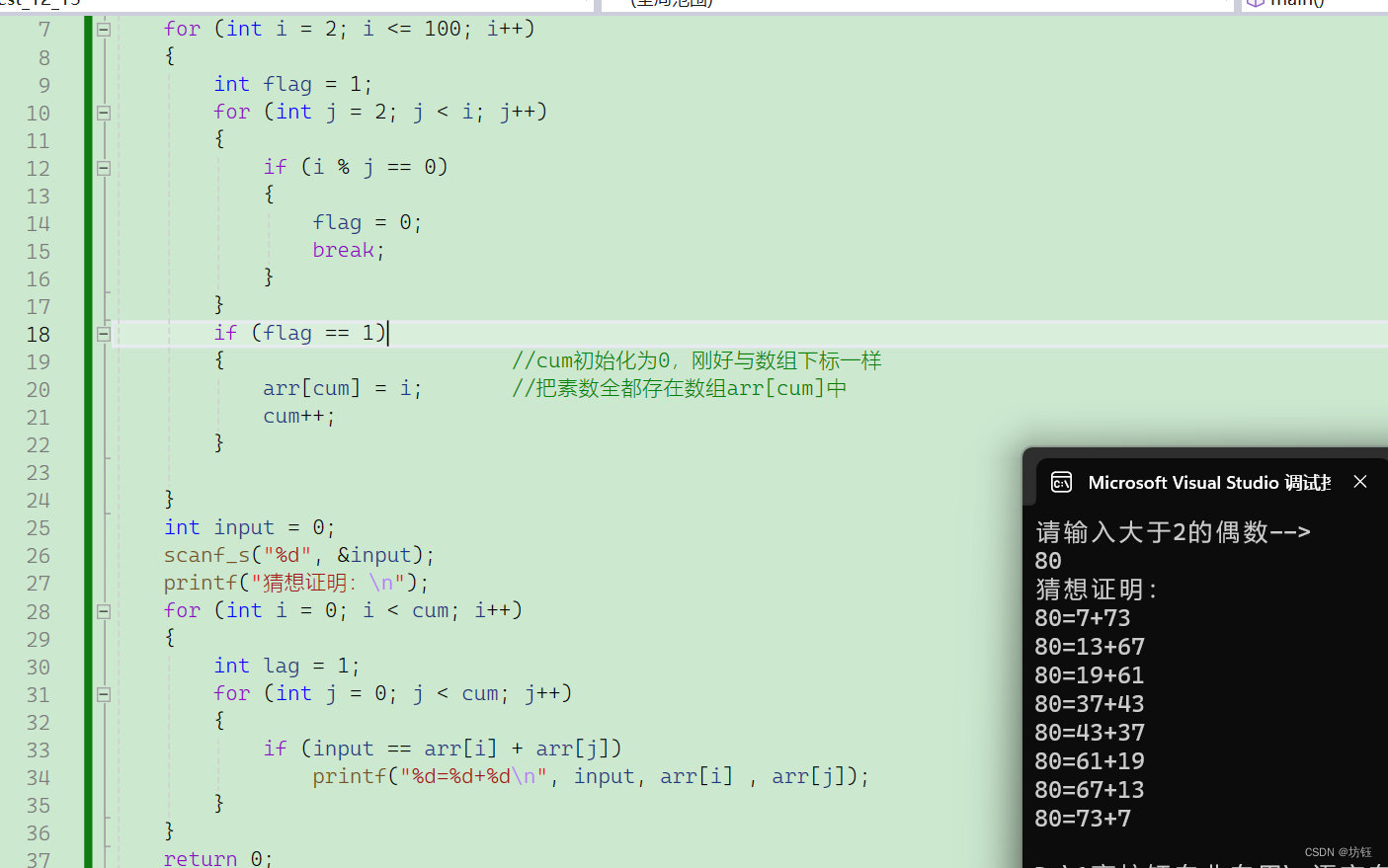Click the console terminal icon in title bar
The height and width of the screenshot is (868, 1388).
click(x=1062, y=482)
